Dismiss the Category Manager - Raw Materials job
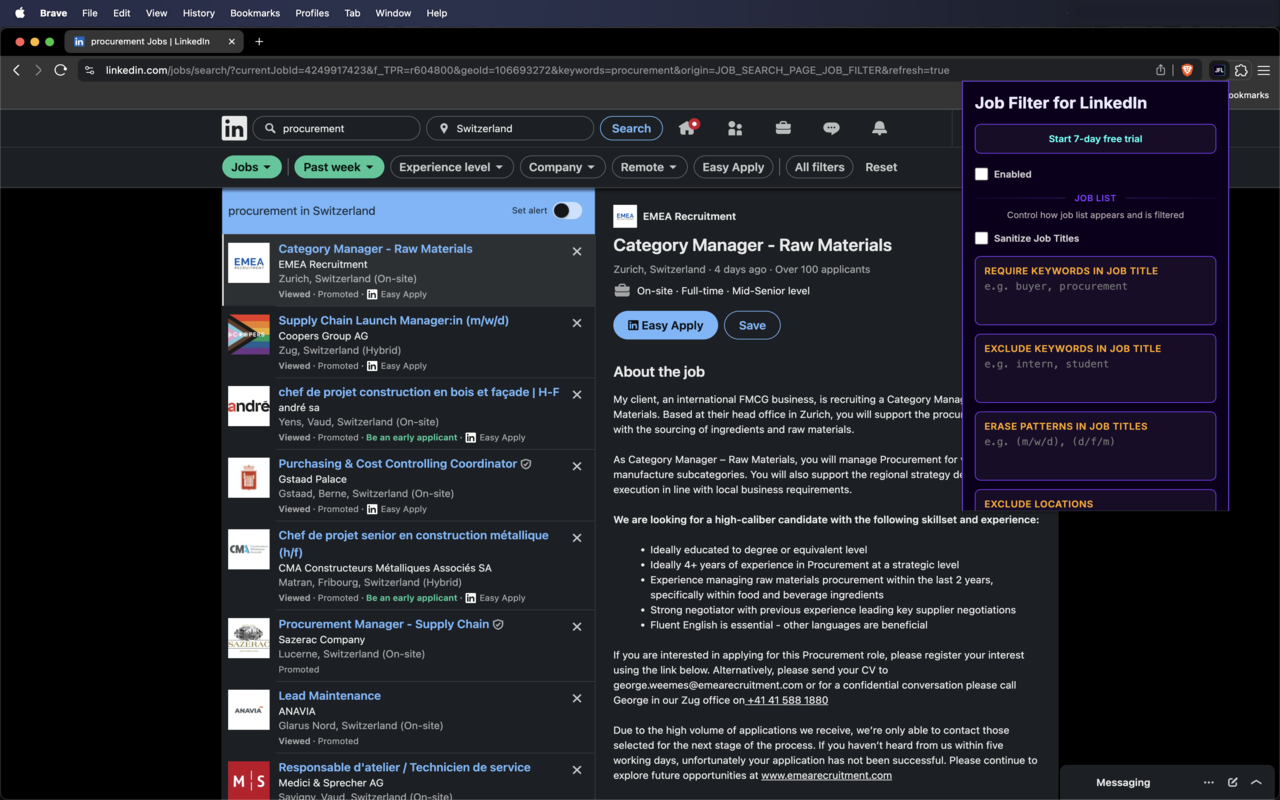 [577, 251]
